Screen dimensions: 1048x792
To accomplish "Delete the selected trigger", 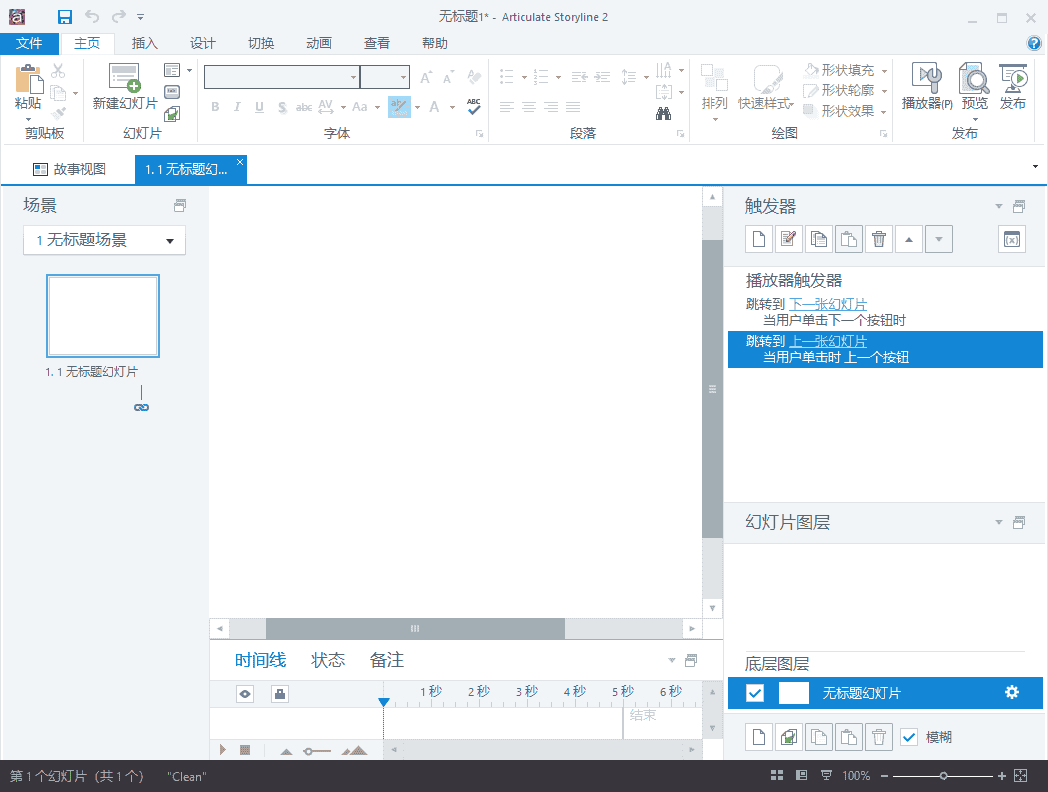I will pyautogui.click(x=878, y=238).
